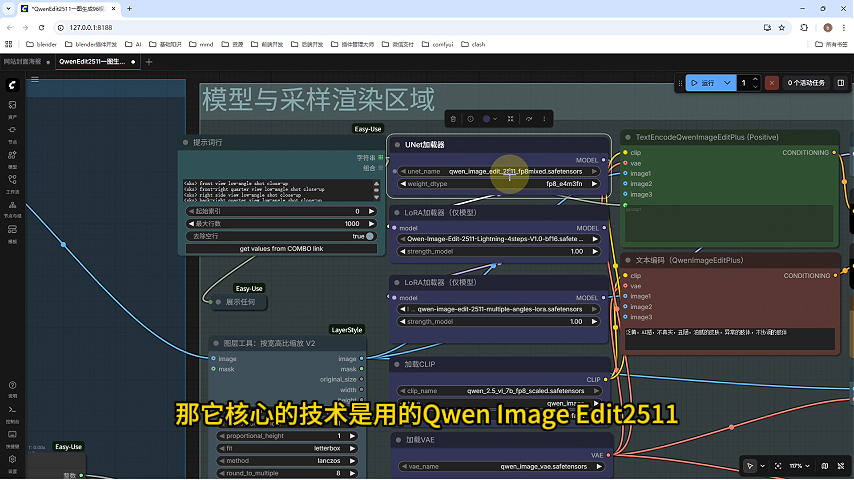The width and height of the screenshot is (854, 480).
Task: Collapse the Load VAE node dot
Action: click(398, 440)
